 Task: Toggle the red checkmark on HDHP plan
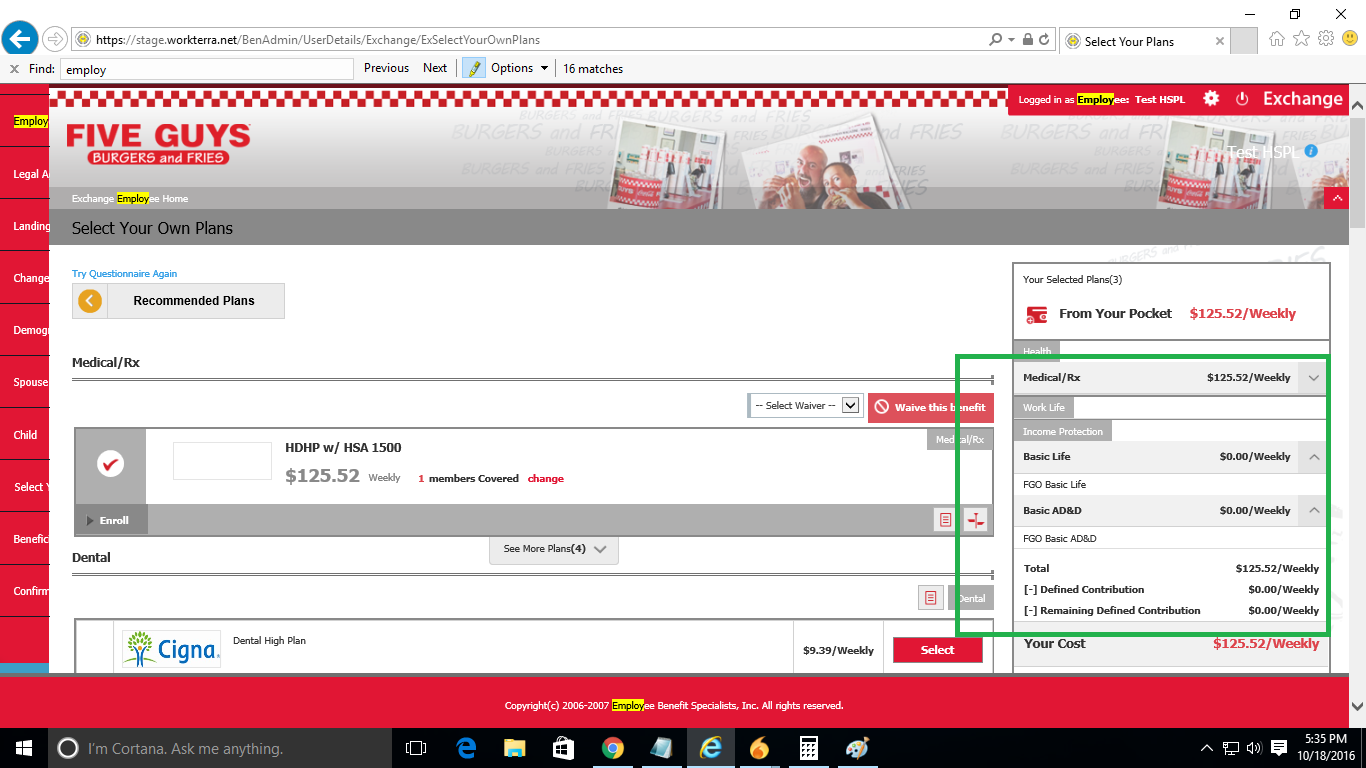click(110, 464)
